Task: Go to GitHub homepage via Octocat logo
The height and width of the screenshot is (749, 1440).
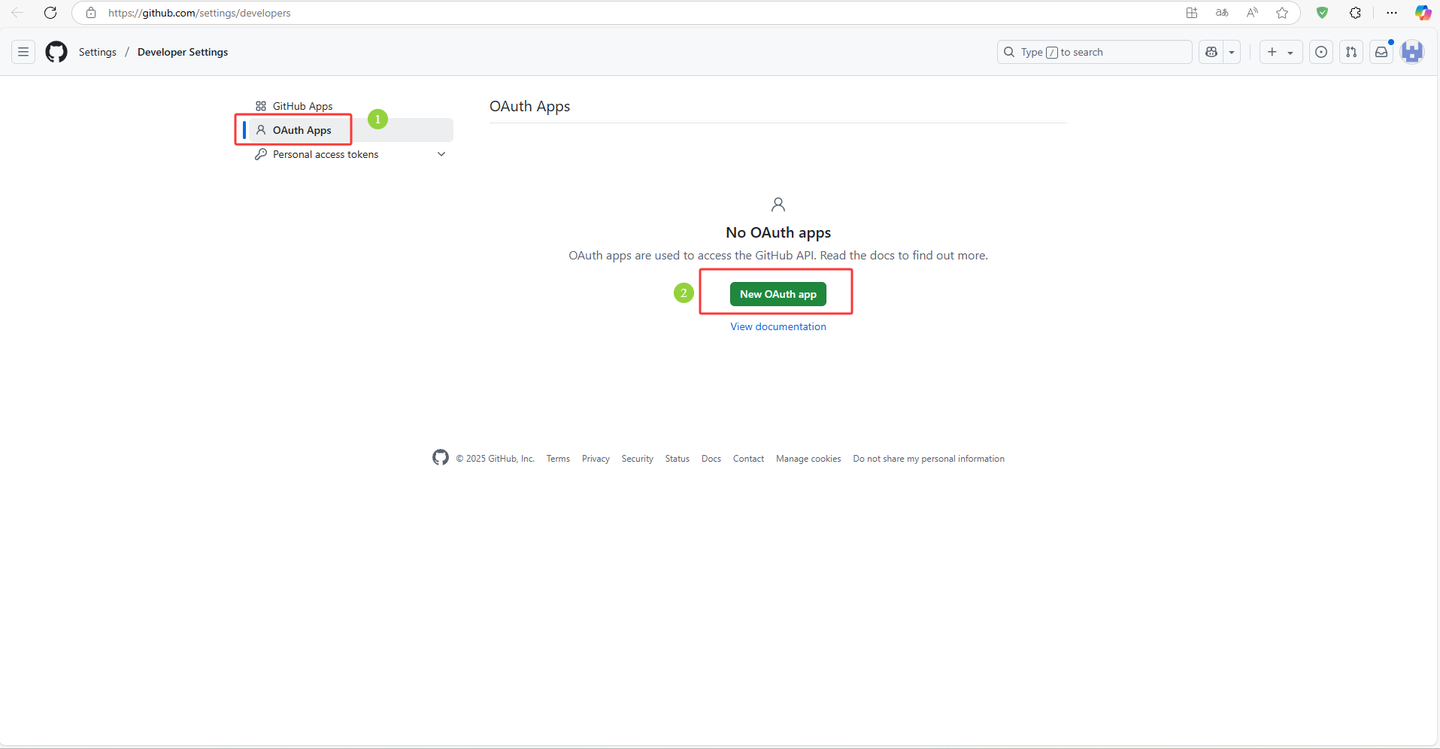Action: [57, 52]
